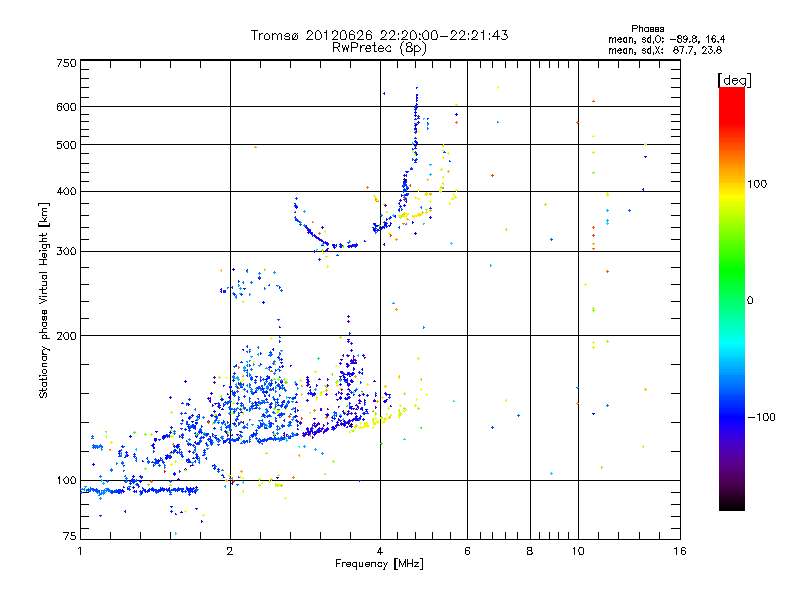Click the black bottom of the colorbar
The width and height of the screenshot is (800, 600).
tap(732, 503)
